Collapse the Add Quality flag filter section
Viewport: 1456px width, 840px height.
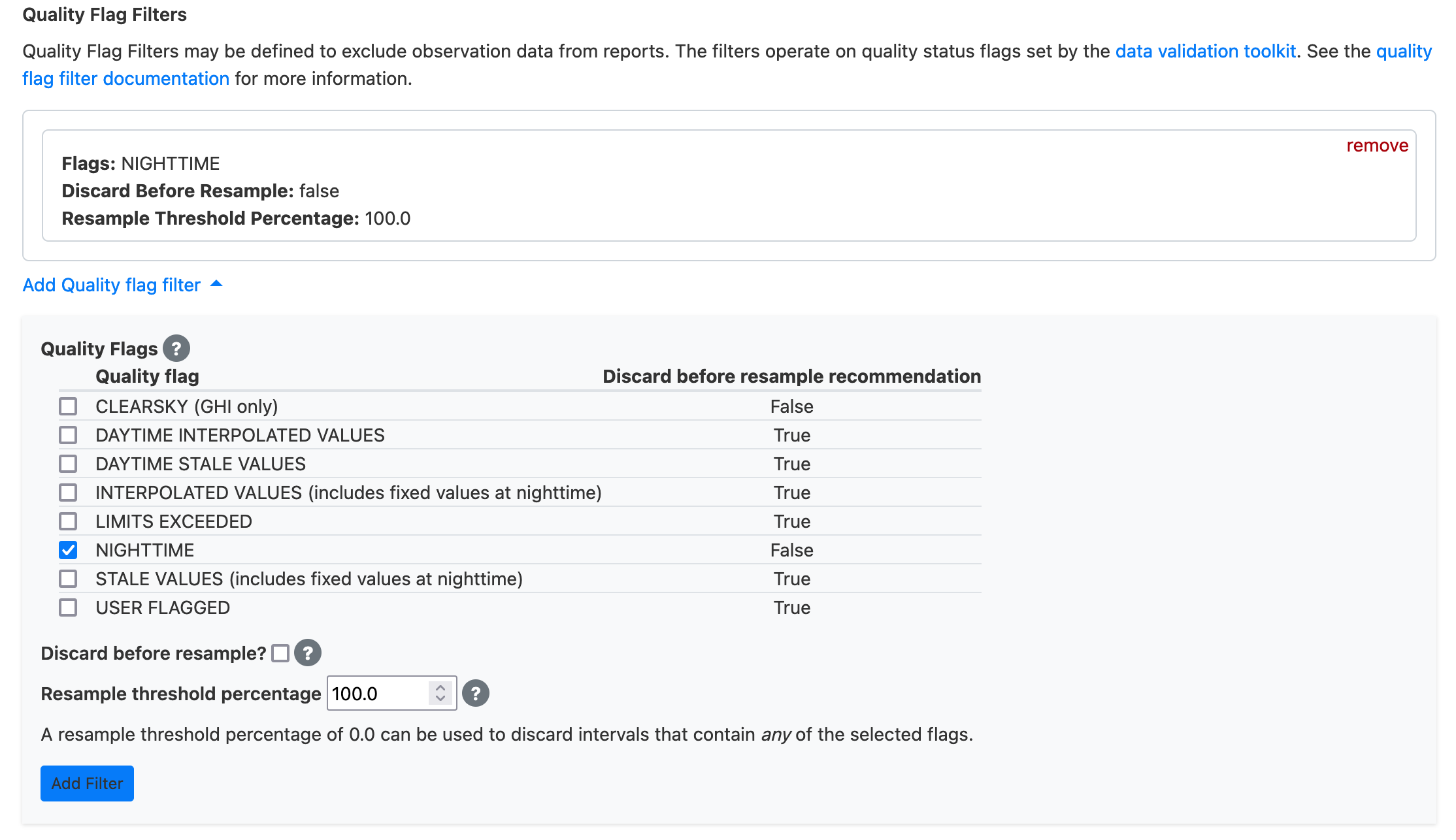tap(216, 284)
